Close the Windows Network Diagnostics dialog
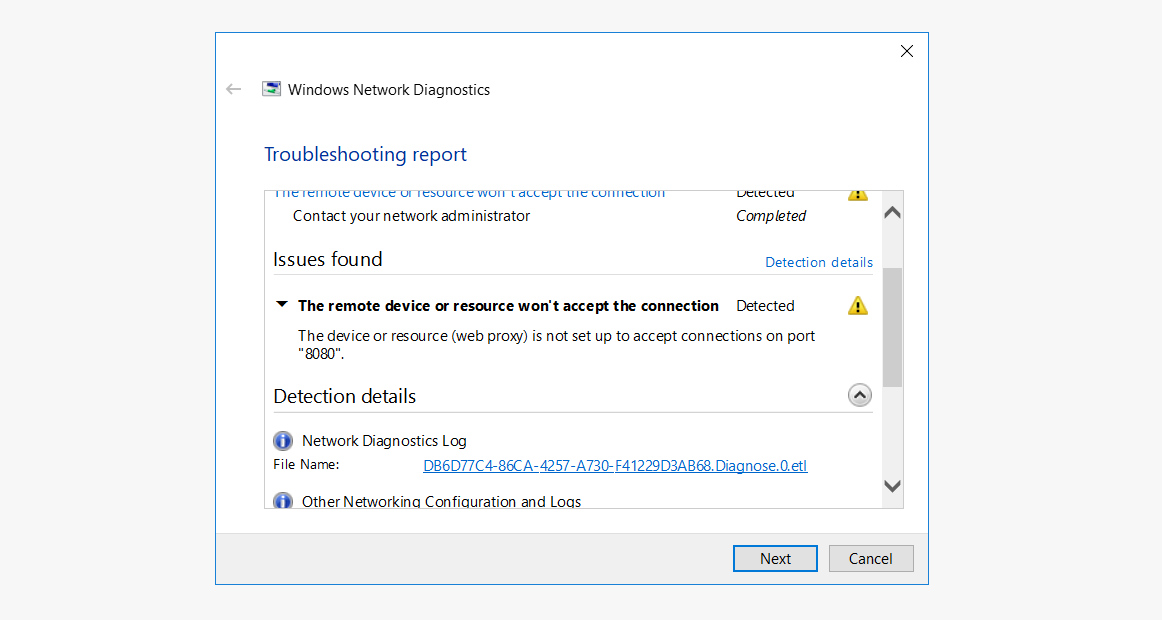The height and width of the screenshot is (620, 1162). (x=906, y=51)
